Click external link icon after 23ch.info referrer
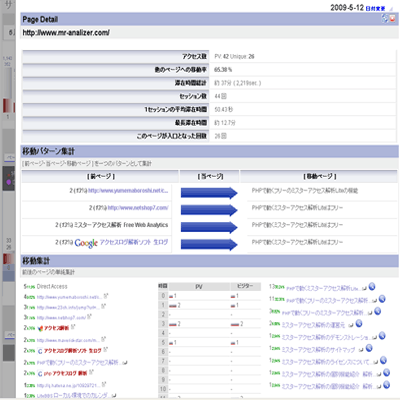This screenshot has height=400, width=400. [103, 306]
